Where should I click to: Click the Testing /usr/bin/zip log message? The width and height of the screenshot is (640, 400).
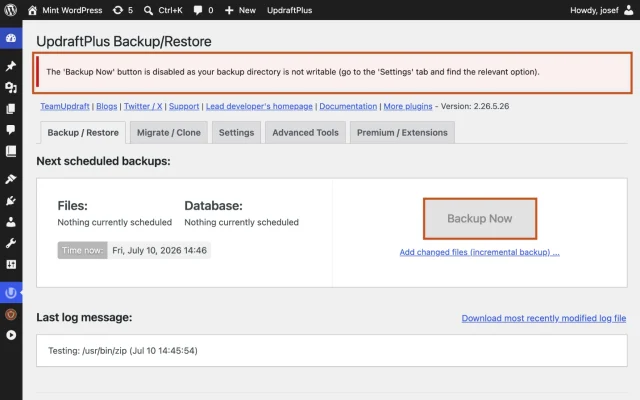click(123, 351)
